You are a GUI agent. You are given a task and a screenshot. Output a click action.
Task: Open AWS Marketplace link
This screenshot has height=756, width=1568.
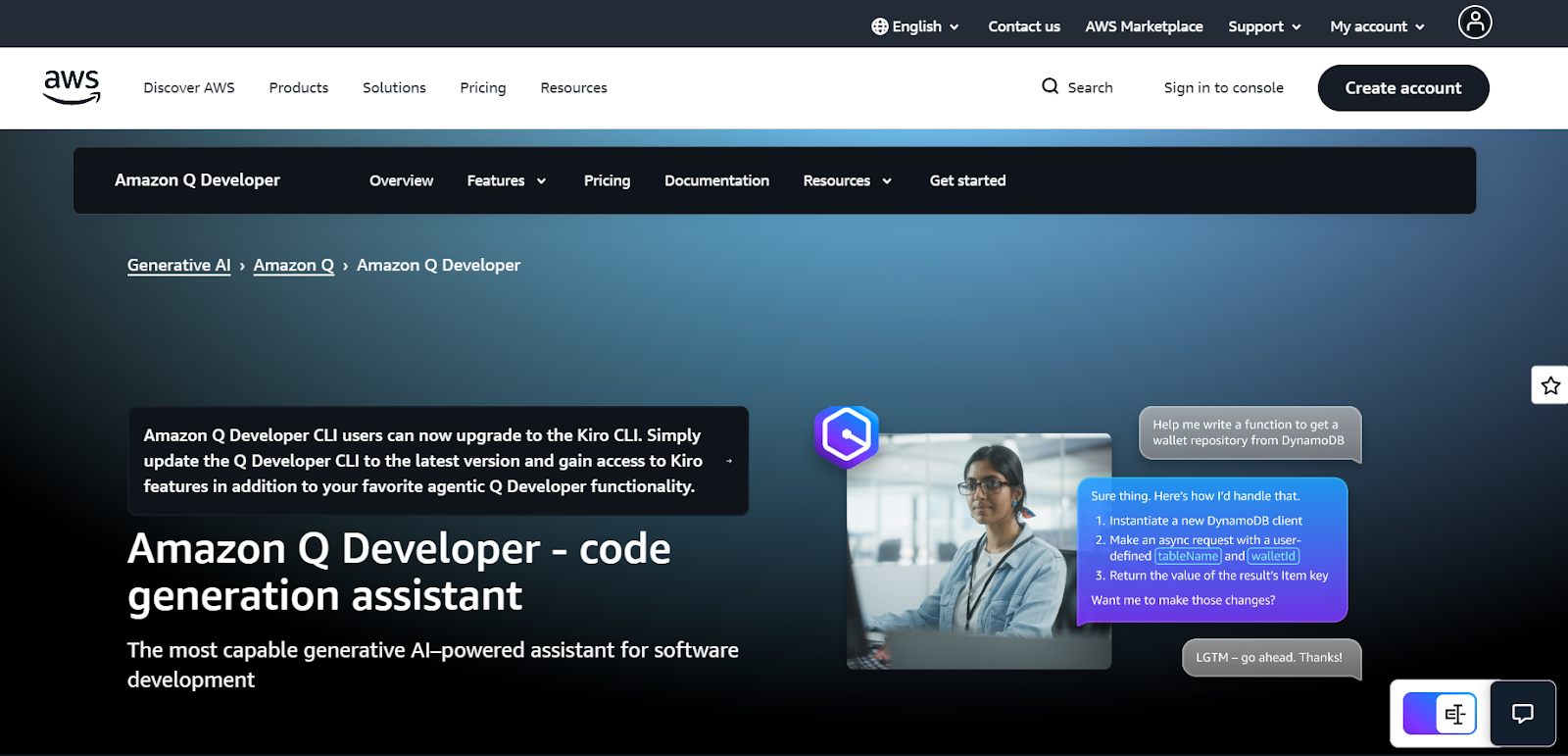click(1144, 26)
